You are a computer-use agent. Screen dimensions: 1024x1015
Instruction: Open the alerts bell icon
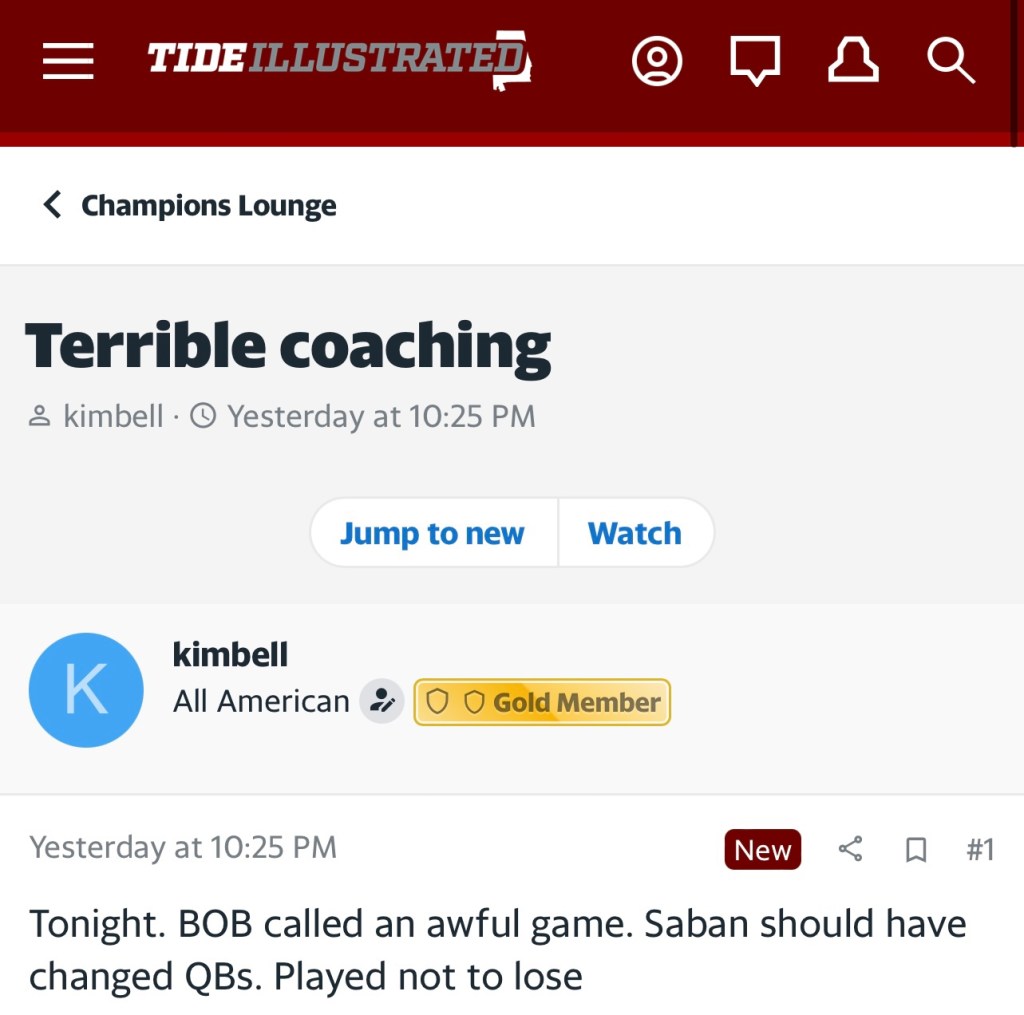pos(853,61)
